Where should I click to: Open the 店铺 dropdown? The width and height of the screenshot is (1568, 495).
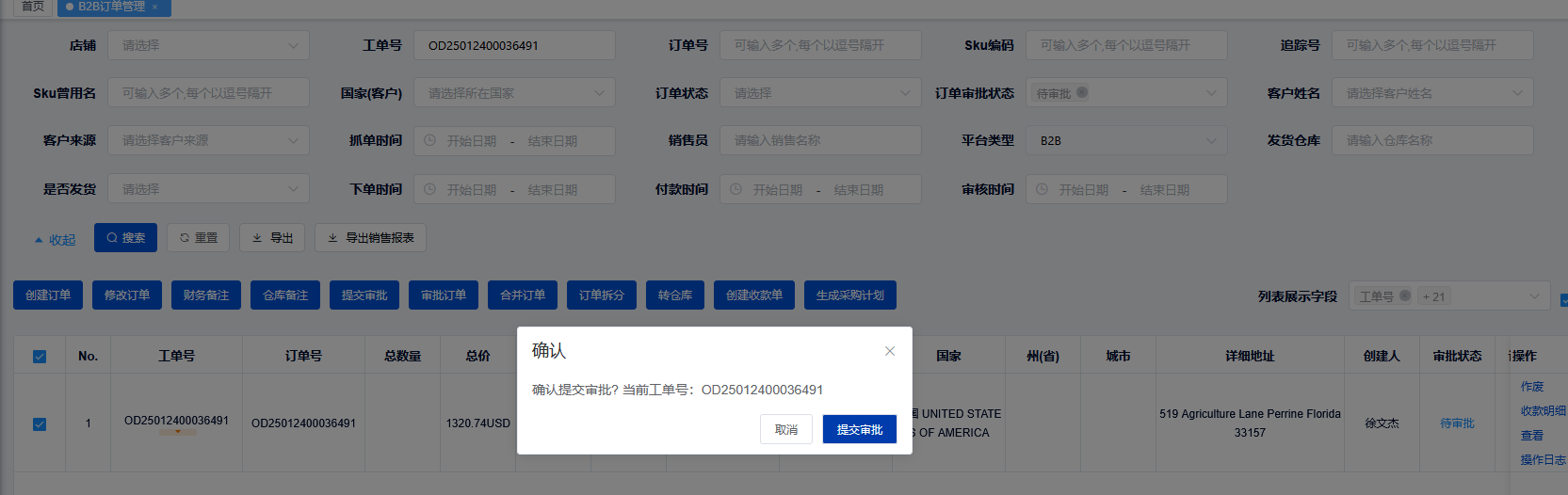point(208,45)
